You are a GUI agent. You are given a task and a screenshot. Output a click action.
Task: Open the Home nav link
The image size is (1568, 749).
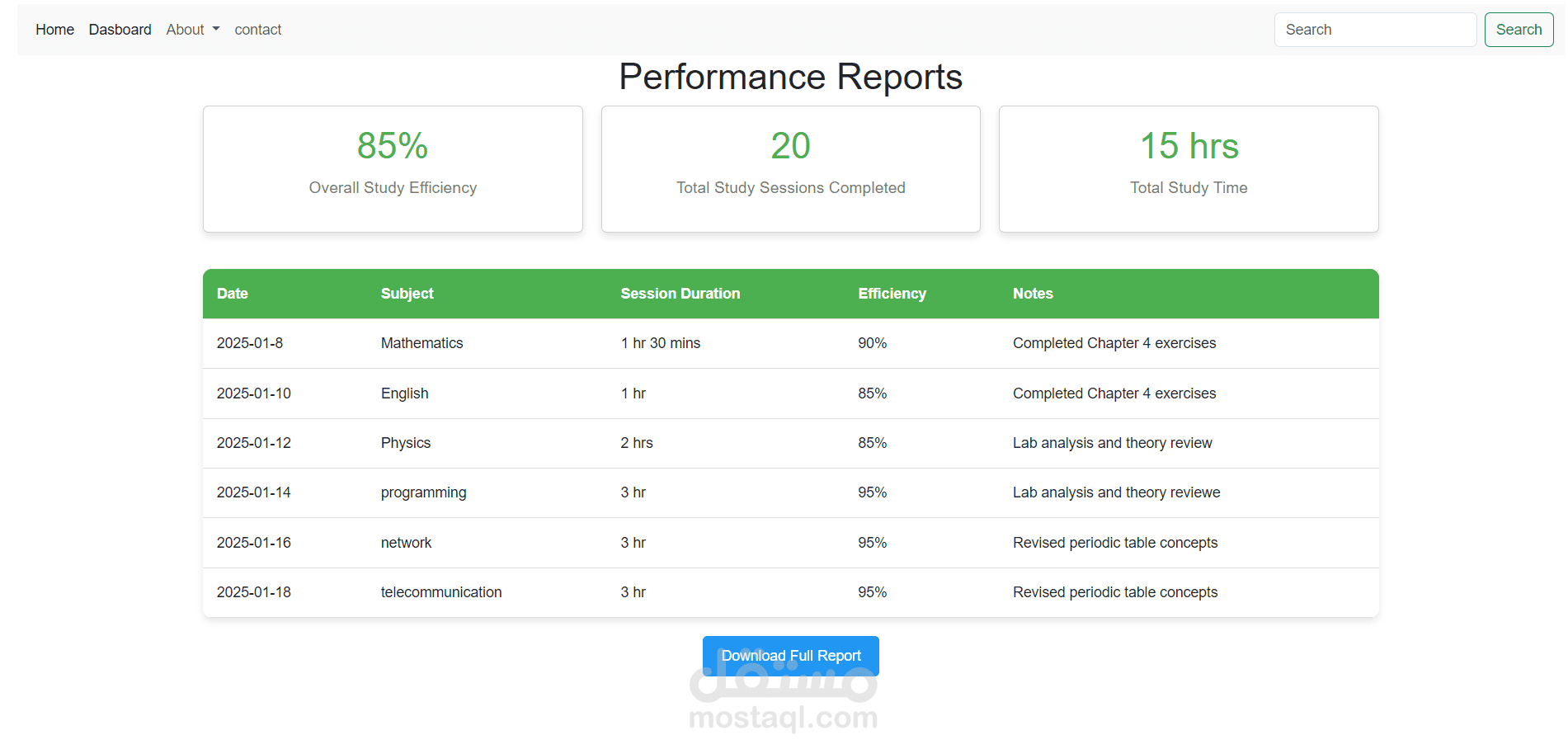point(54,30)
